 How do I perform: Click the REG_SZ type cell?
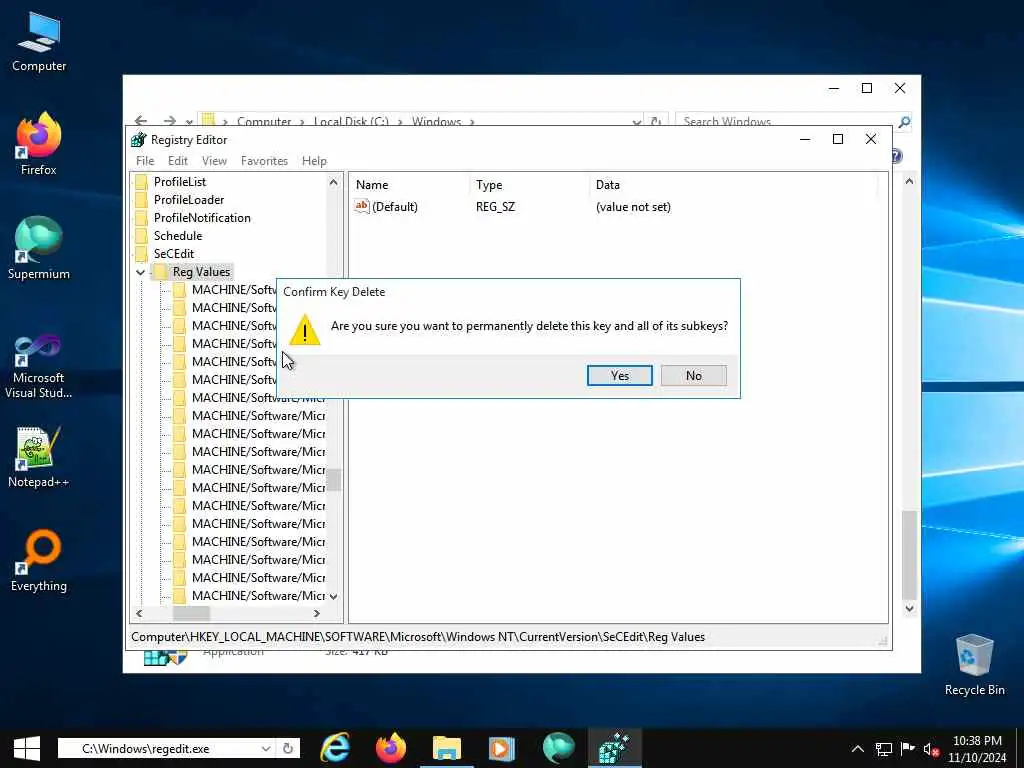[496, 207]
